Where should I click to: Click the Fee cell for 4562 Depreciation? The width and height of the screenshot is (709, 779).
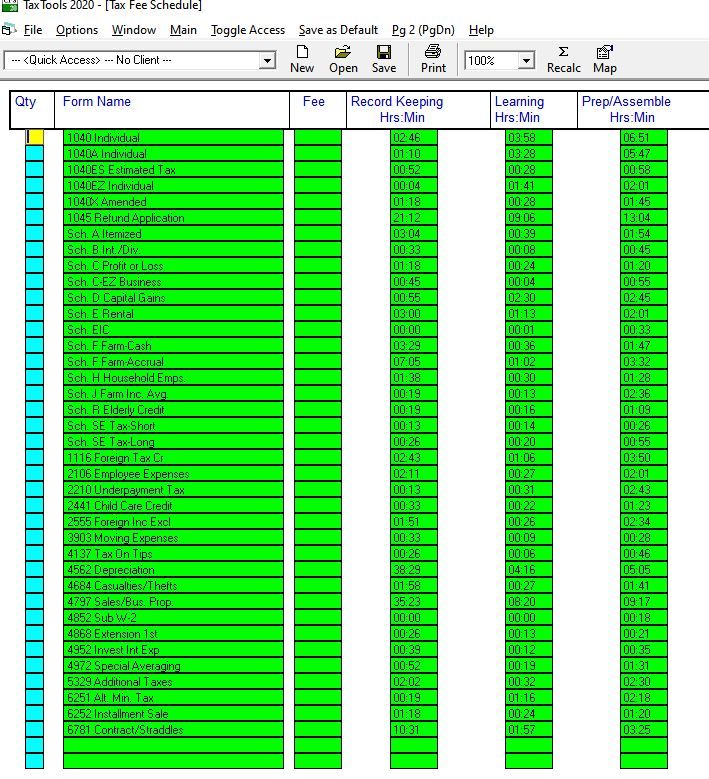click(x=317, y=570)
